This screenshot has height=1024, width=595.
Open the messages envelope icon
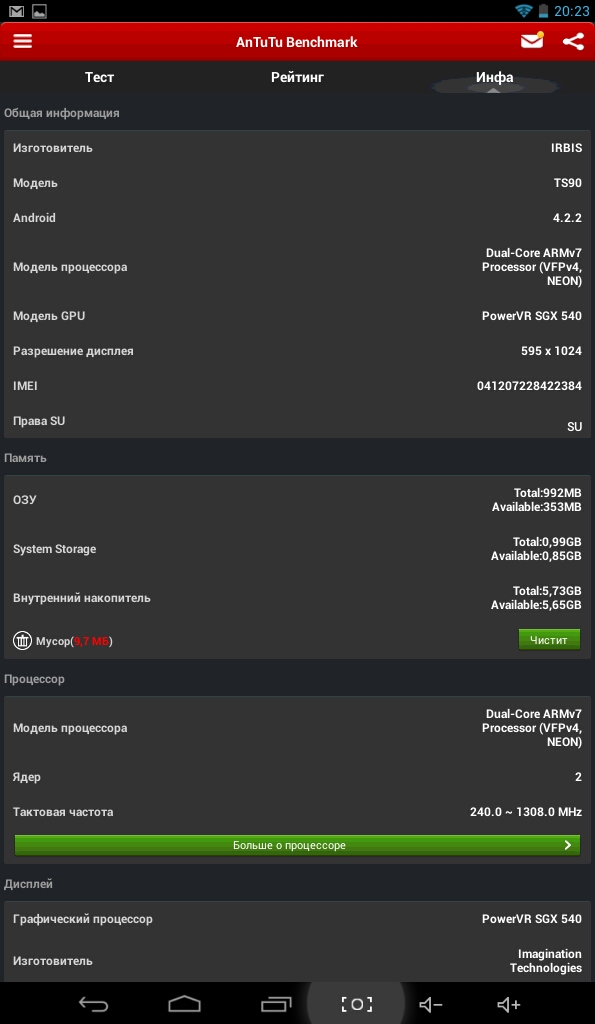pyautogui.click(x=532, y=40)
